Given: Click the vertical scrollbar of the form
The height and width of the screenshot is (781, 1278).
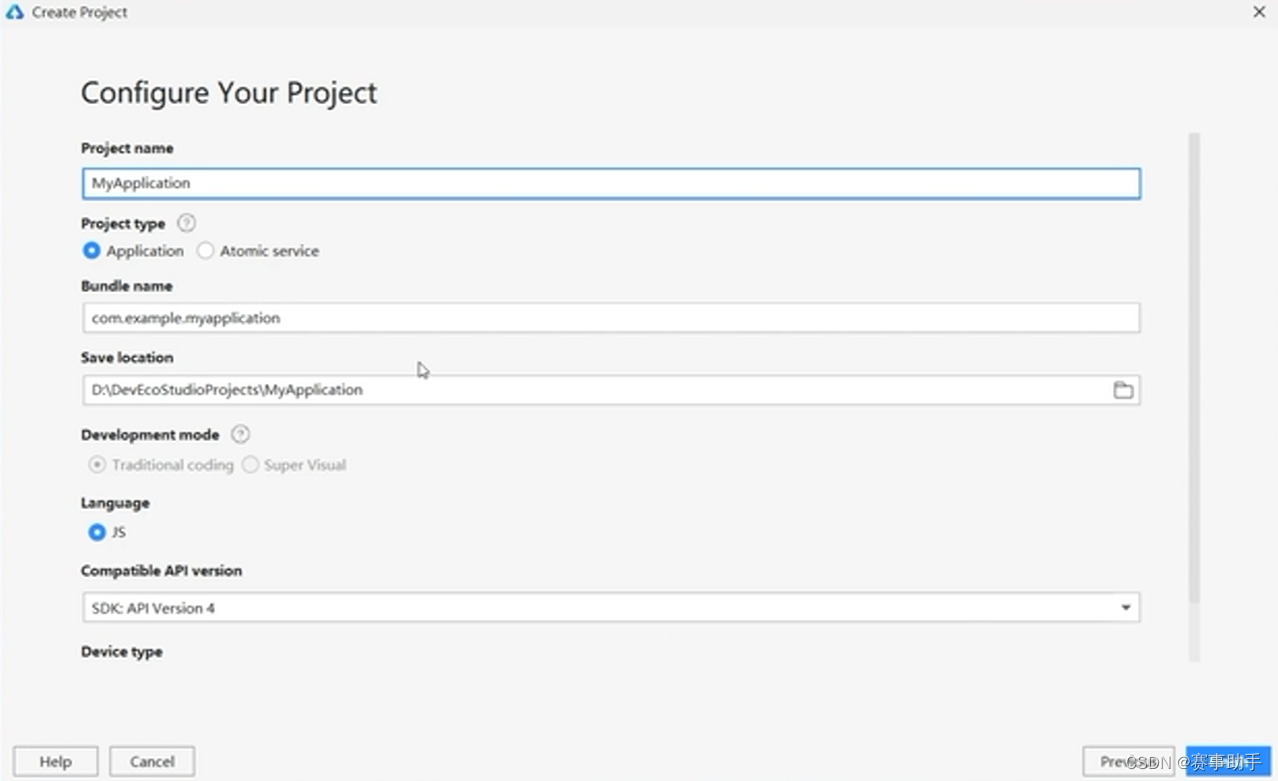Looking at the screenshot, I should [1194, 368].
